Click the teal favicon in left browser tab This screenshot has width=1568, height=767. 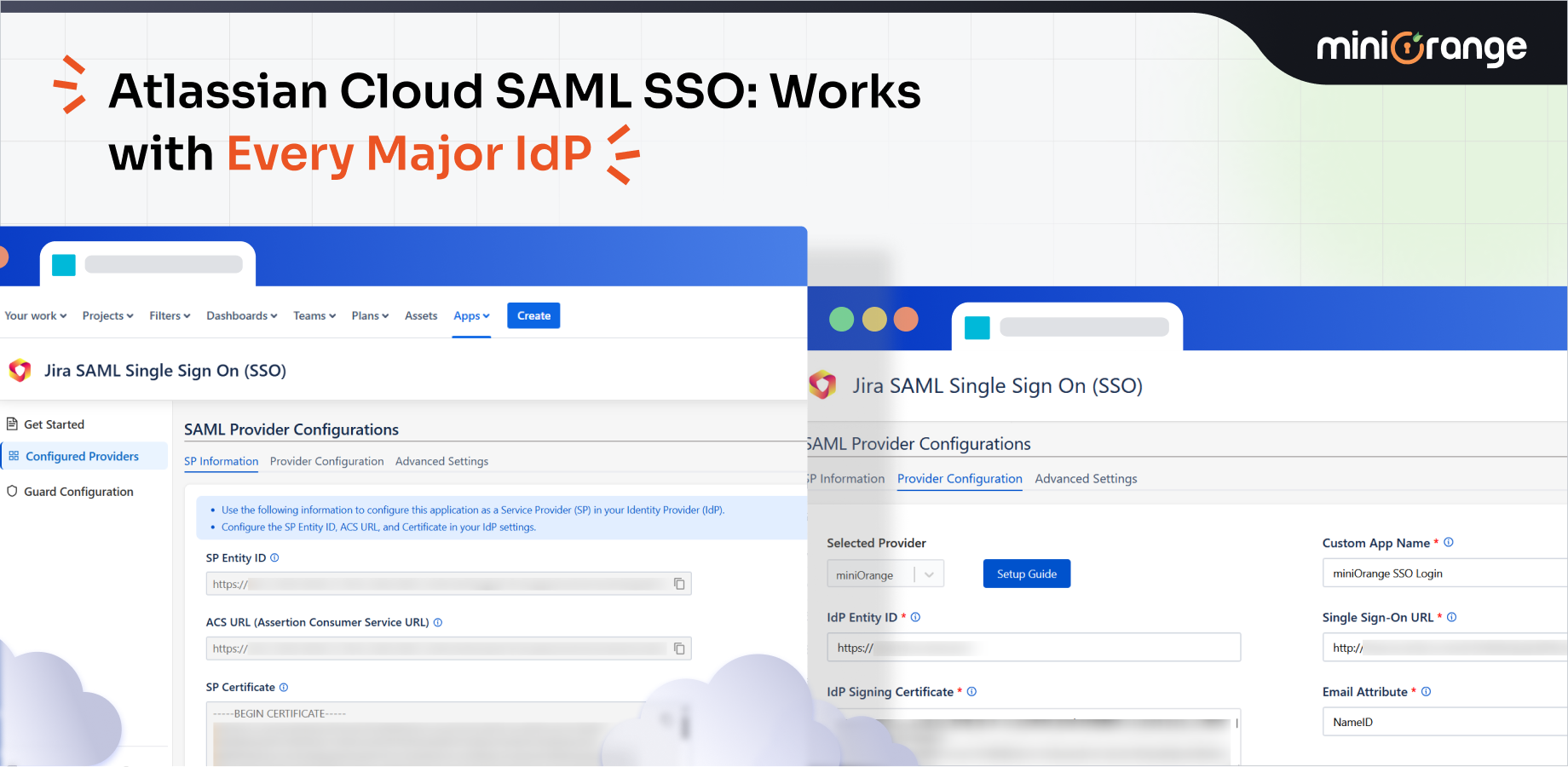[64, 265]
